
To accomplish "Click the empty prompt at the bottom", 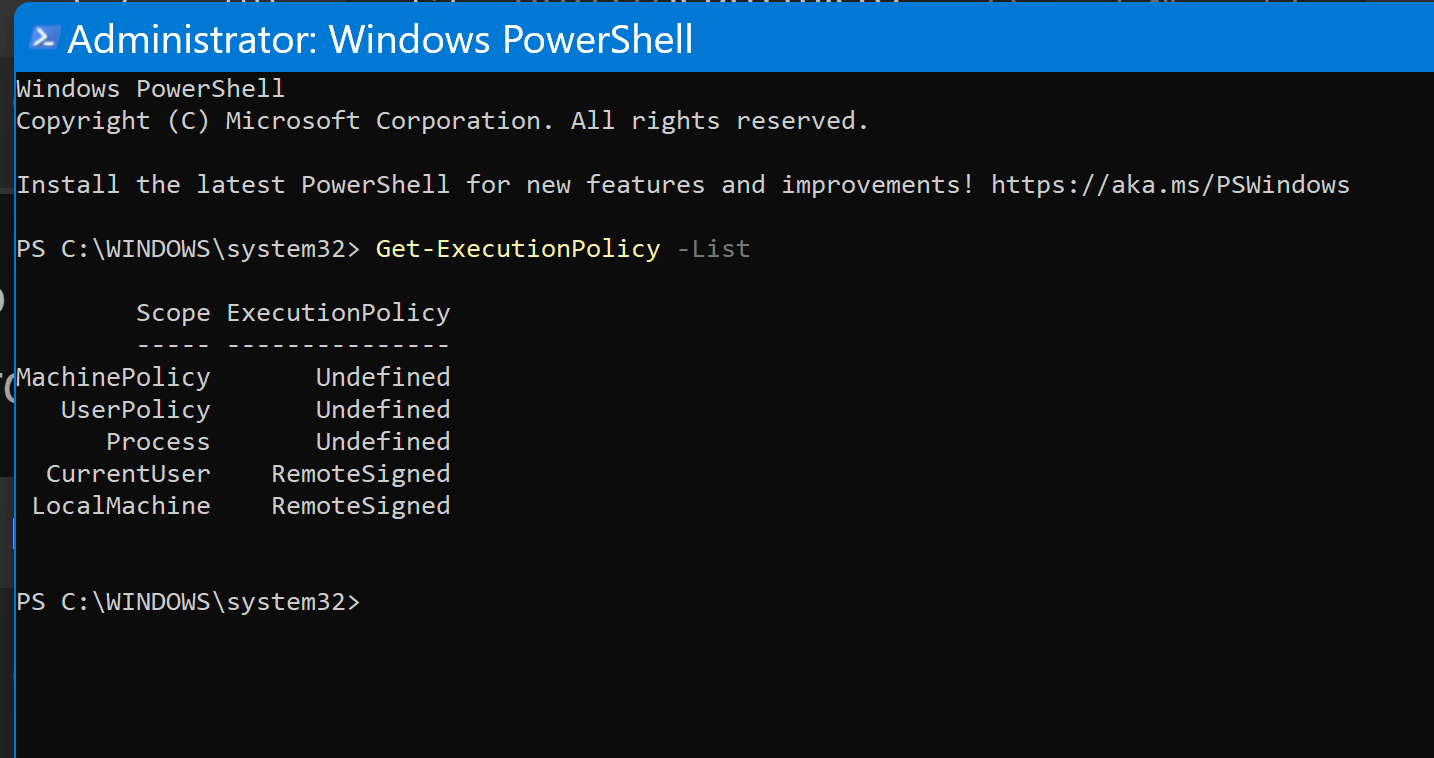I will coord(188,602).
